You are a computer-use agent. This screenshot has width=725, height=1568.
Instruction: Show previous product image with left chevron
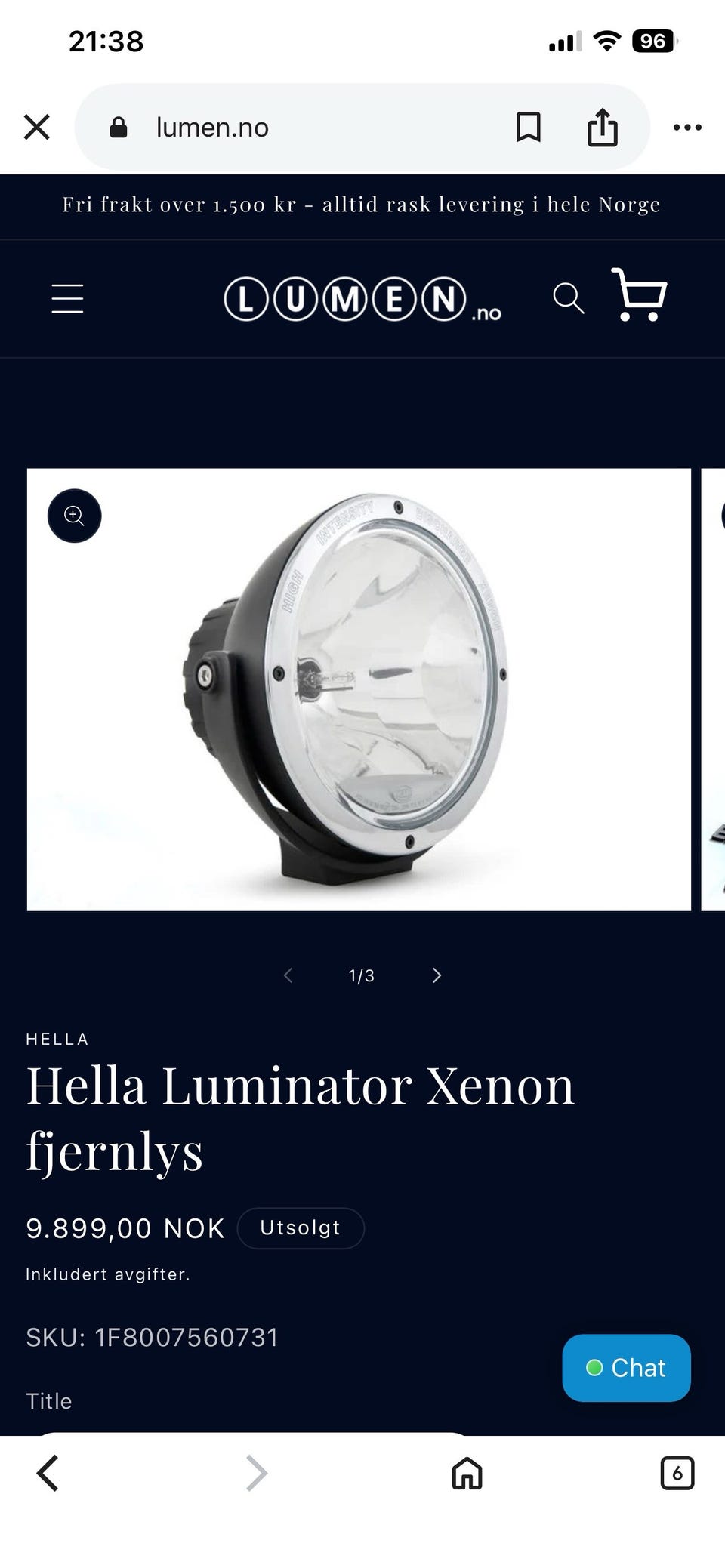[288, 975]
